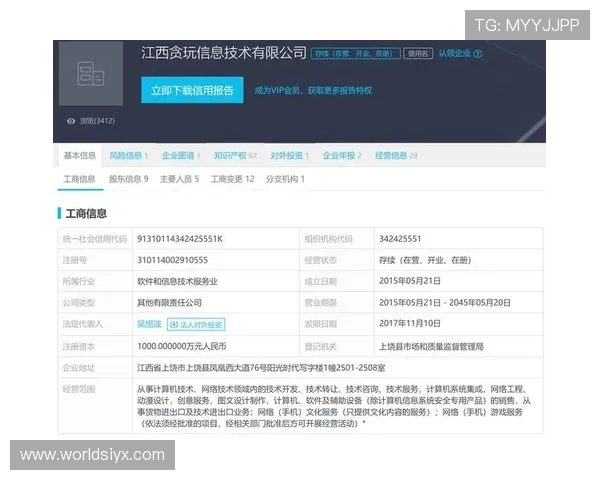Click credit code 91310114342425551K
The width and height of the screenshot is (600, 480).
click(x=180, y=239)
